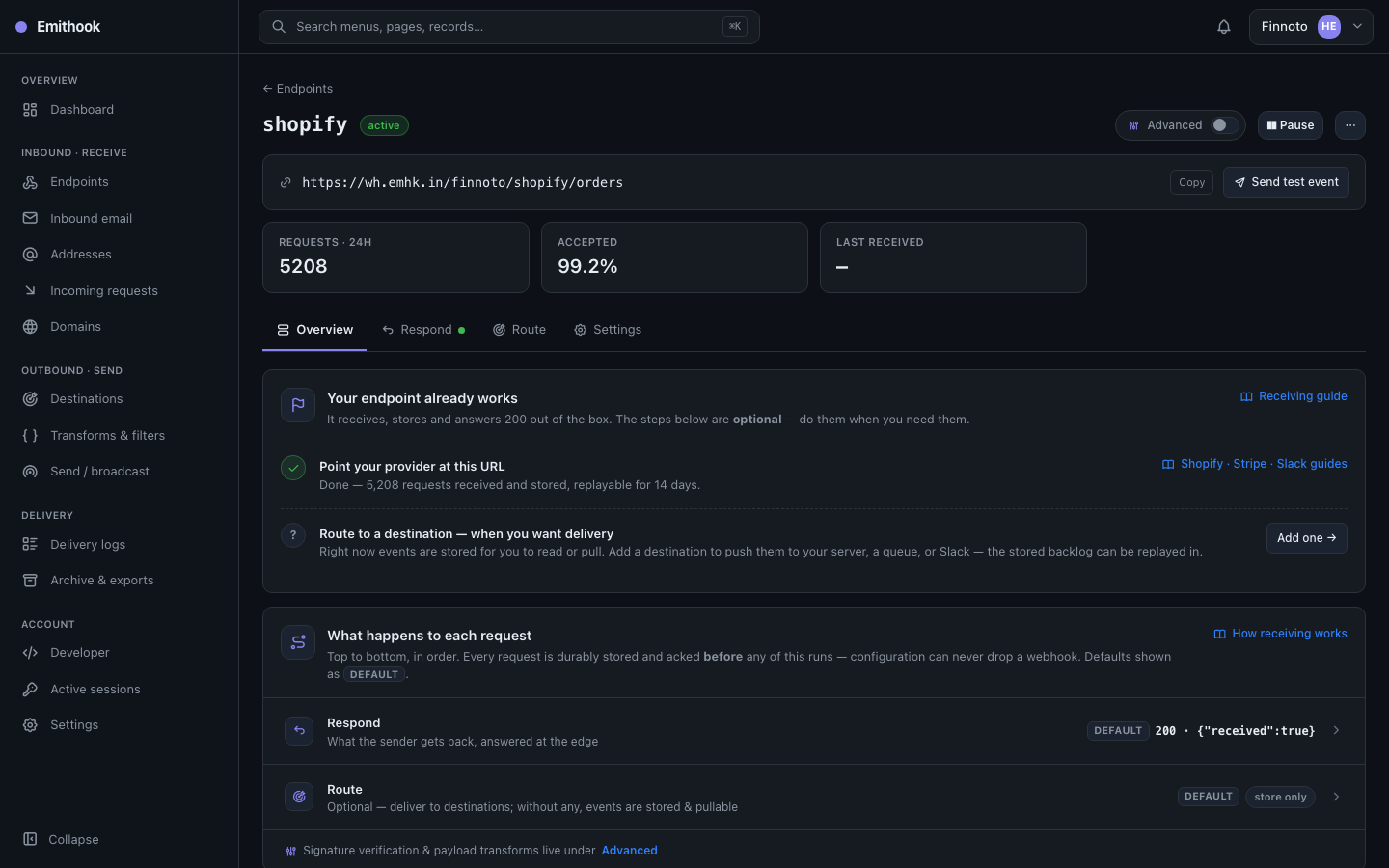Image resolution: width=1389 pixels, height=868 pixels.
Task: Click the question mark step icon
Action: (x=293, y=535)
